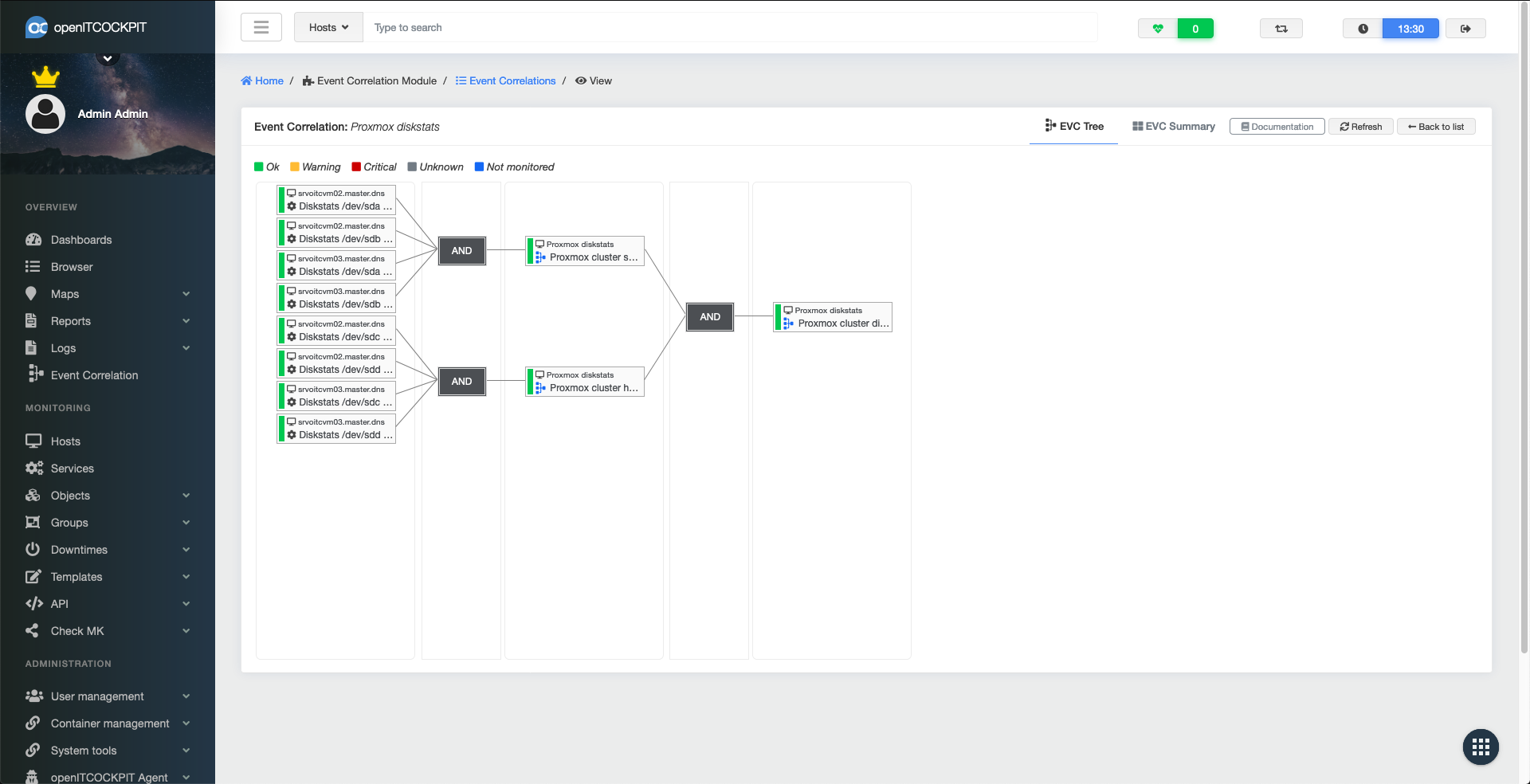Viewport: 1530px width, 784px height.
Task: Expand the Reports sidebar chevron
Action: [x=186, y=321]
